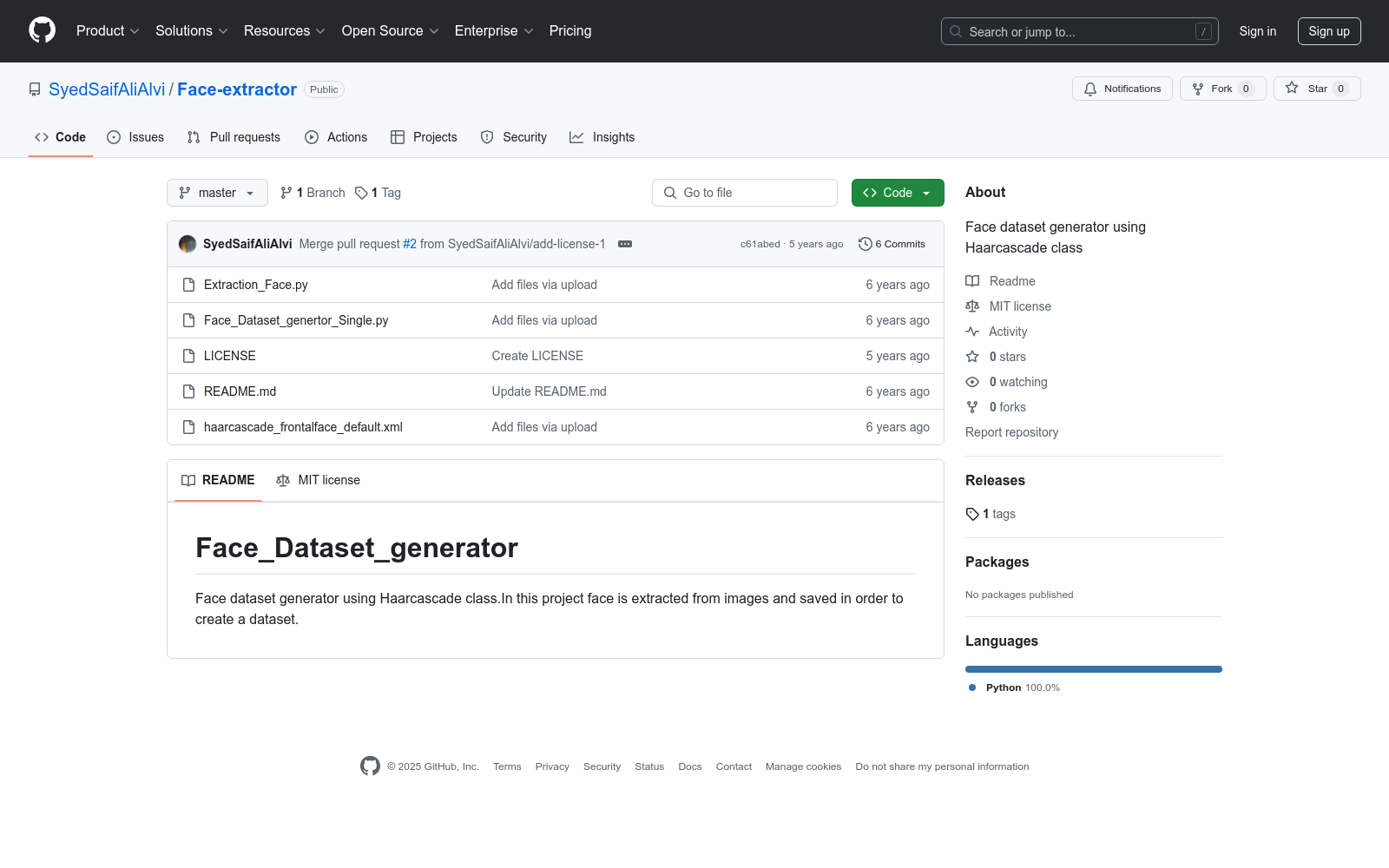
Task: Switch to the Issues tab
Action: point(135,137)
